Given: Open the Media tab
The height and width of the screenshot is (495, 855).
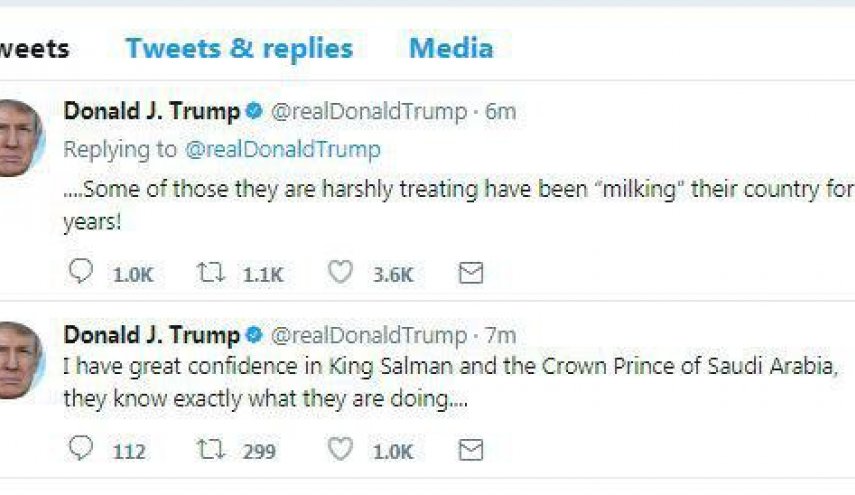Looking at the screenshot, I should tap(451, 48).
